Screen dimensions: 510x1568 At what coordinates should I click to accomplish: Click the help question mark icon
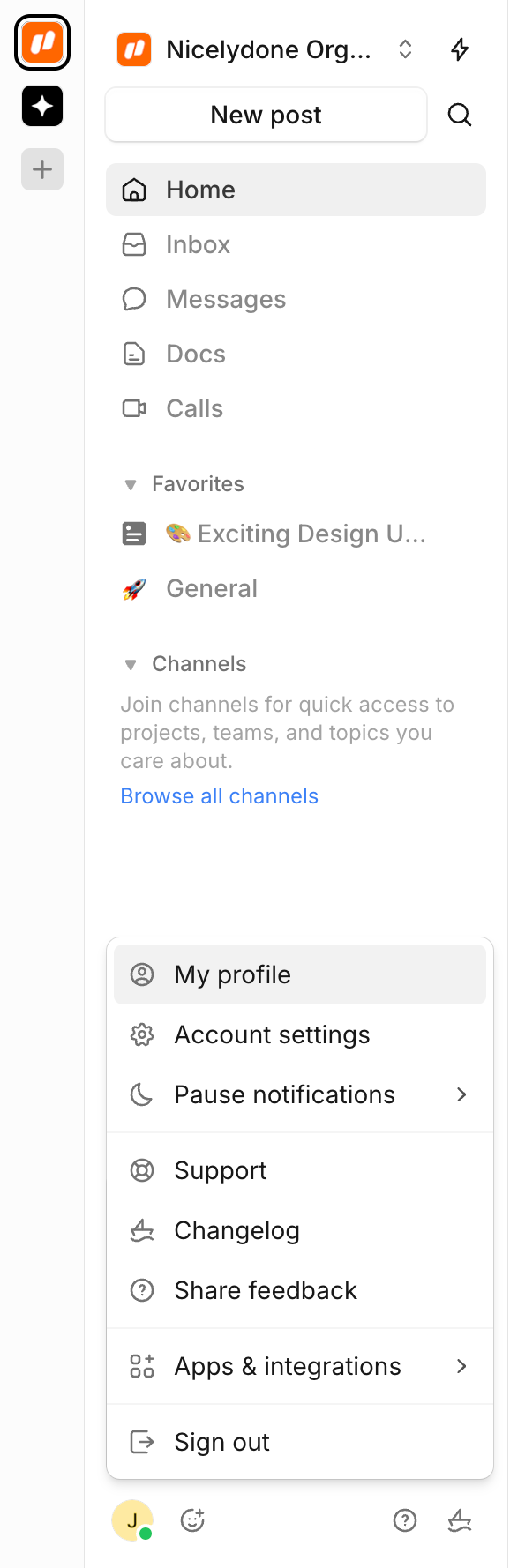pos(405,1520)
